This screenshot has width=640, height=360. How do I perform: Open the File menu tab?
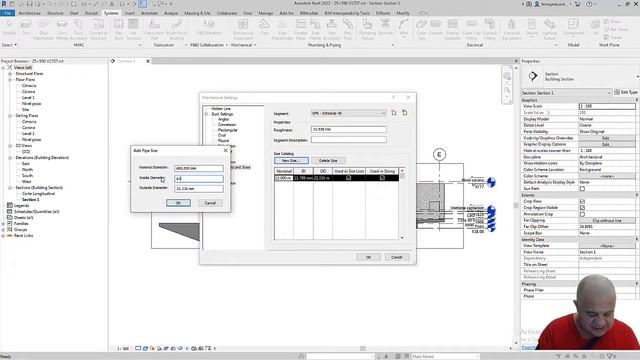coord(8,13)
